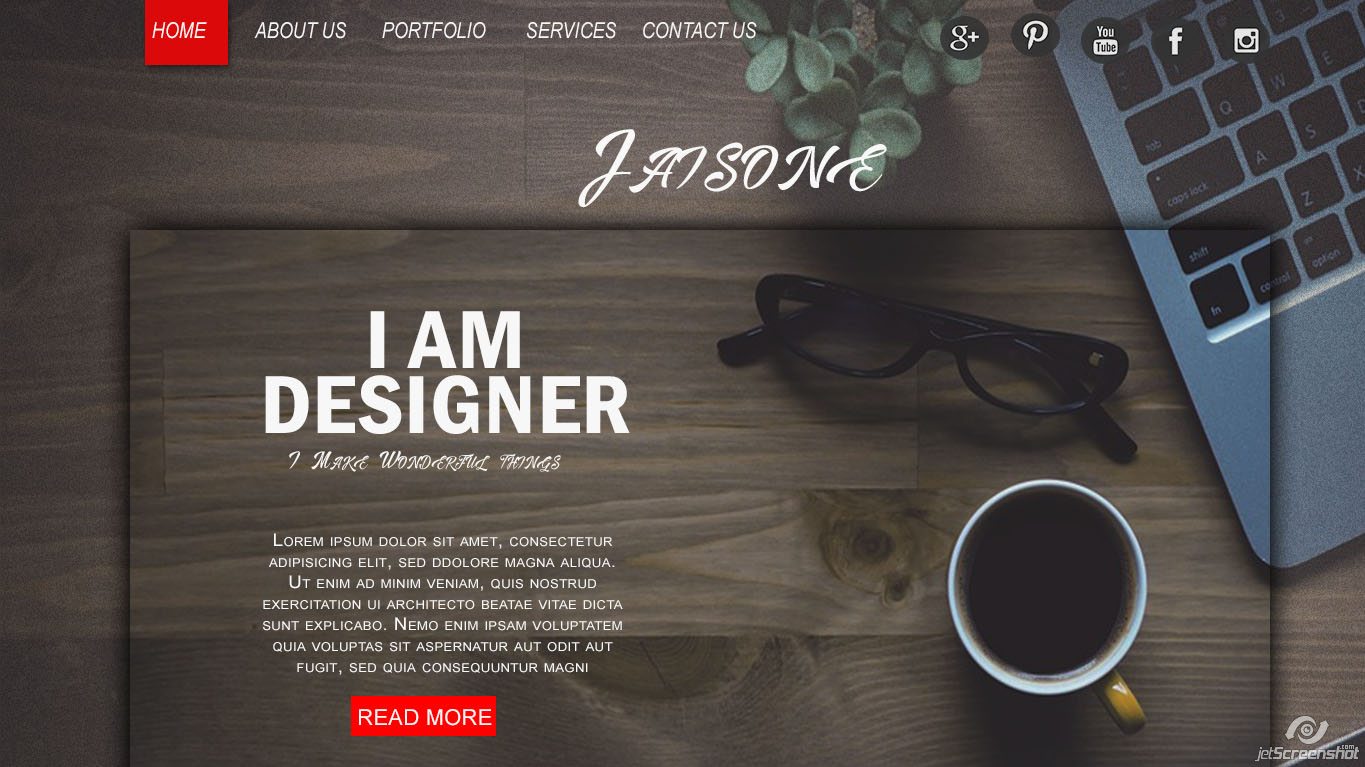Go to the ABOUT US page
This screenshot has height=767, width=1365.
[300, 31]
